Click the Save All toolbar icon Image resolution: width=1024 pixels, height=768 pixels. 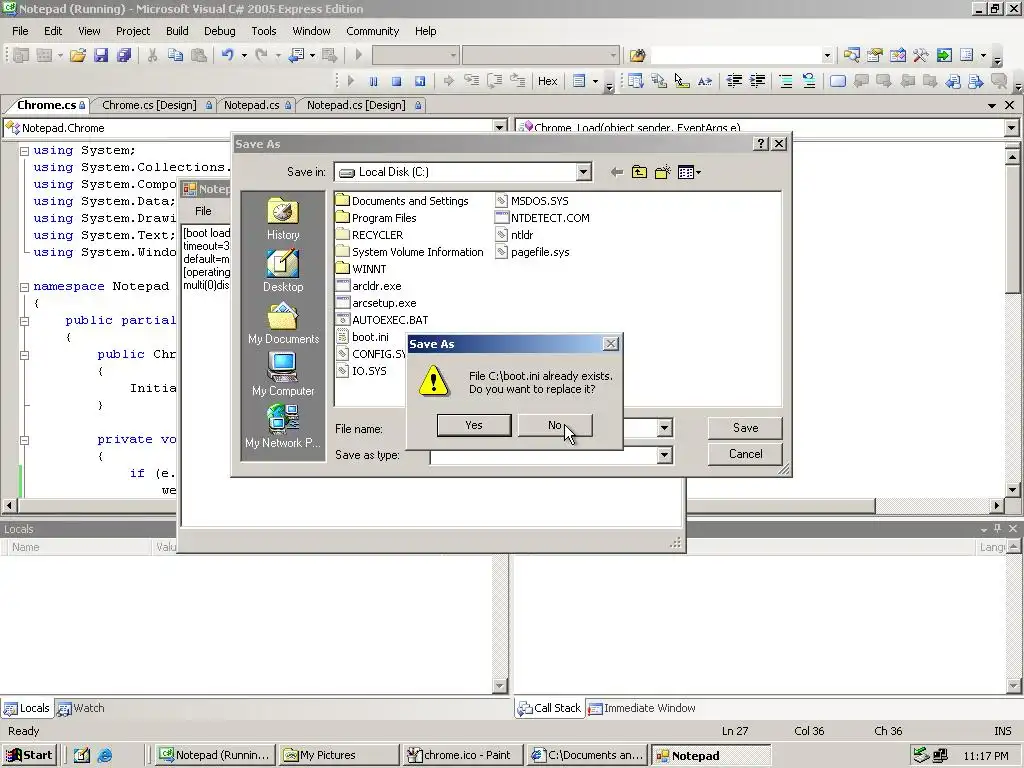coord(123,56)
